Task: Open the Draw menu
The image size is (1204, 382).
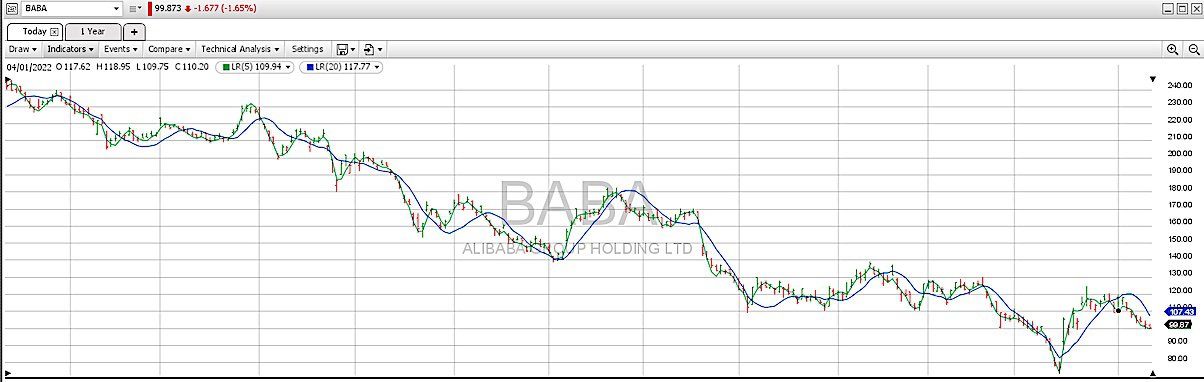Action: (22, 48)
